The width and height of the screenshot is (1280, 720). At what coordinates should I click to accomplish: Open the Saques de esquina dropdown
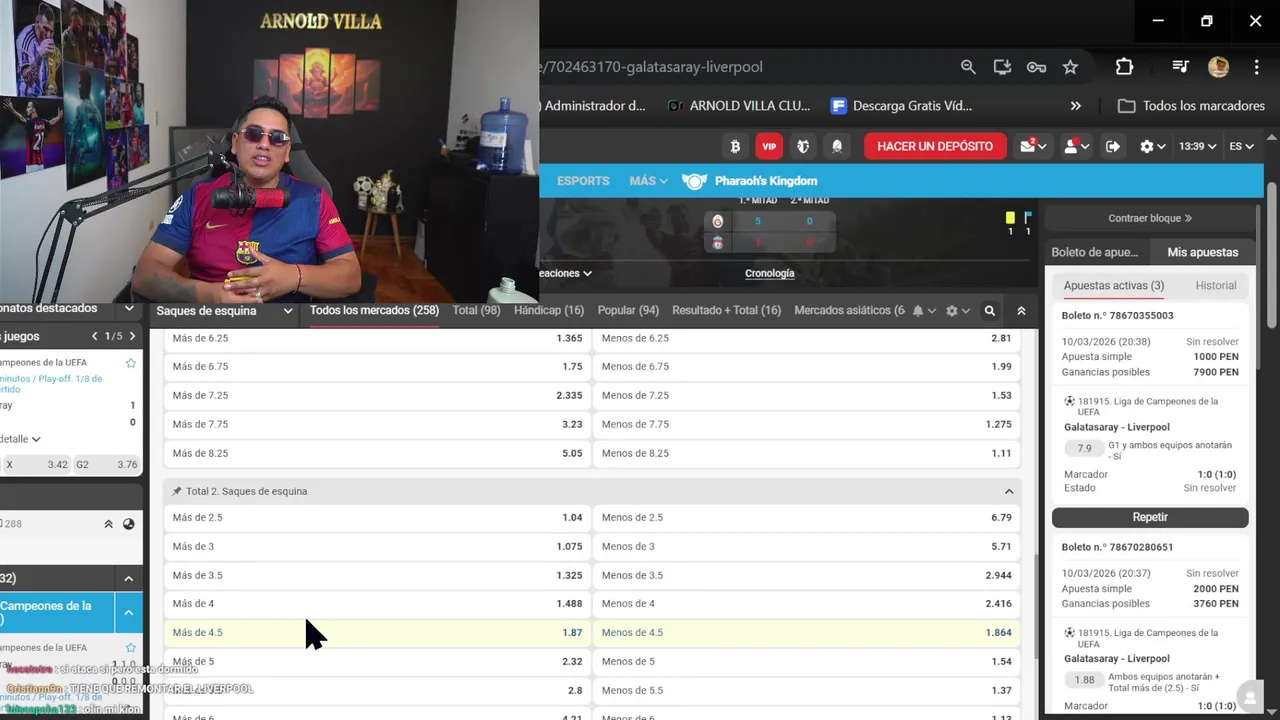click(x=224, y=311)
